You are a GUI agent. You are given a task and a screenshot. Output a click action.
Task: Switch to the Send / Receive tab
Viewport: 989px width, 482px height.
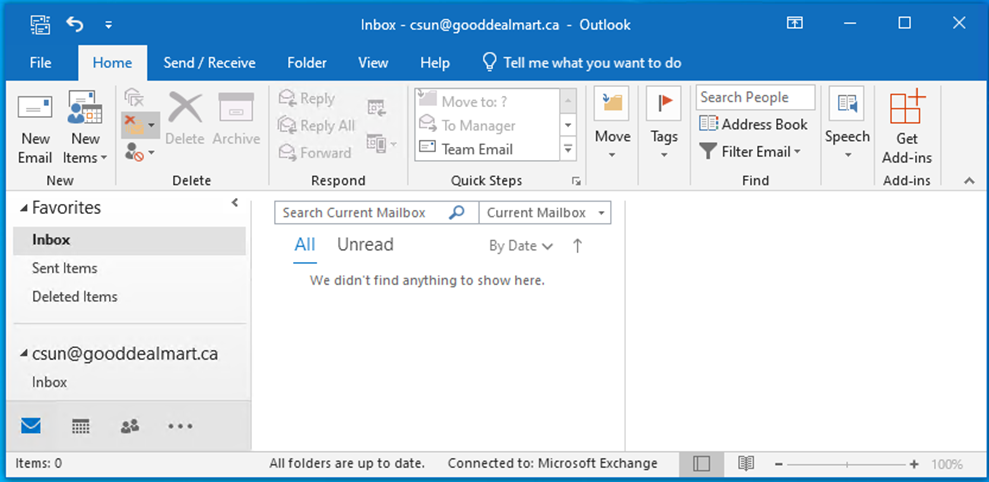click(x=209, y=63)
